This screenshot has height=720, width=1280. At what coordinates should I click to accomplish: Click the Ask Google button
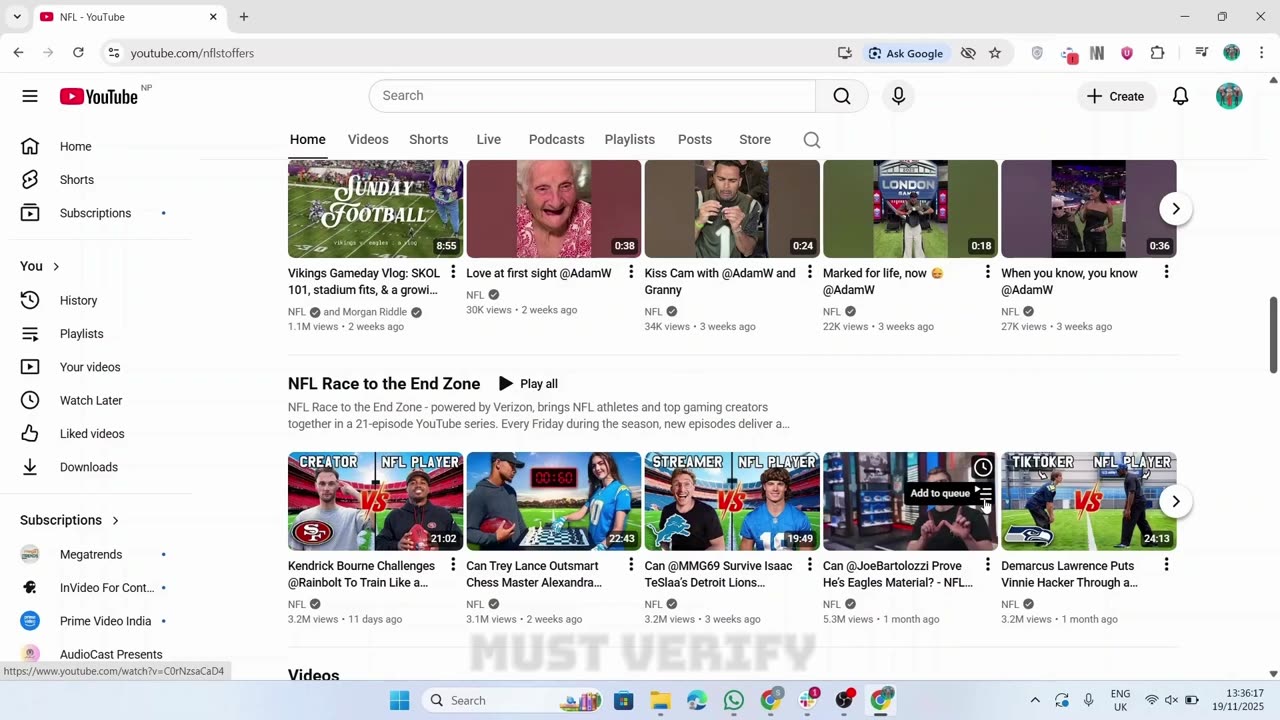pyautogui.click(x=906, y=53)
